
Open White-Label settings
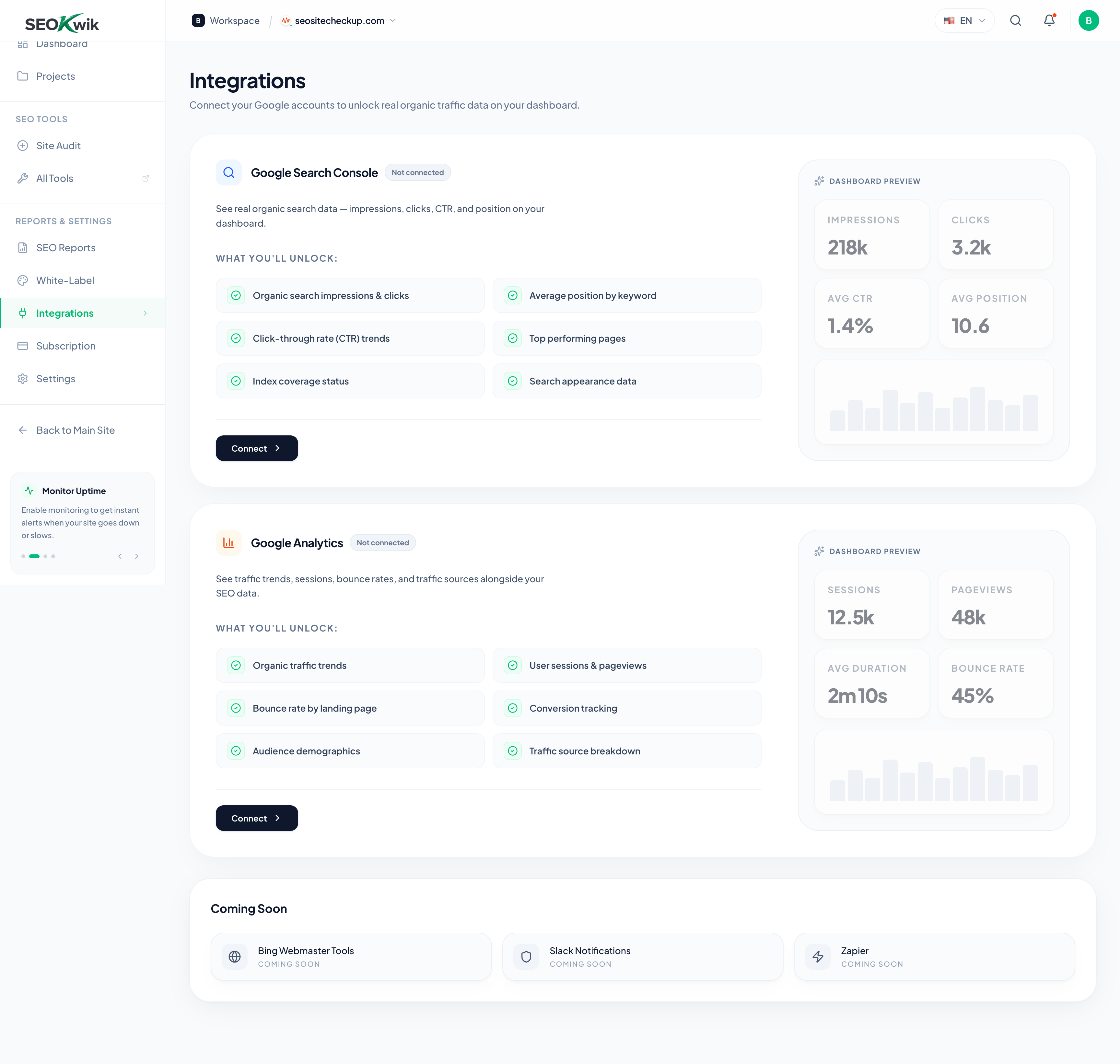pos(83,280)
